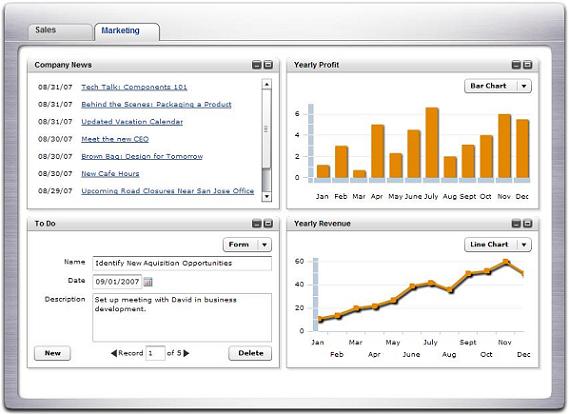Open Upcoming Road Closures Near San Jose Office

tap(168, 191)
